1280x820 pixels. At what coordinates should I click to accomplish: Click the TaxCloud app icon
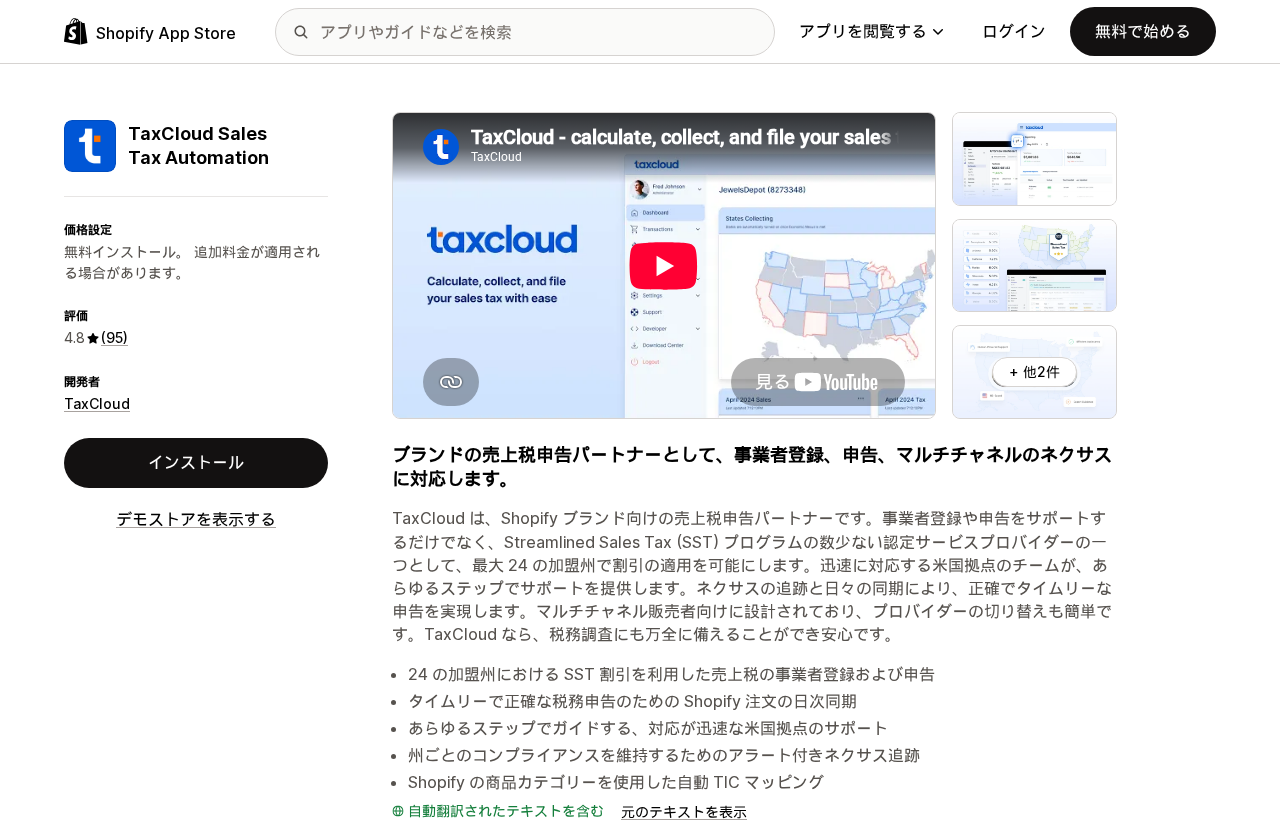coord(90,146)
